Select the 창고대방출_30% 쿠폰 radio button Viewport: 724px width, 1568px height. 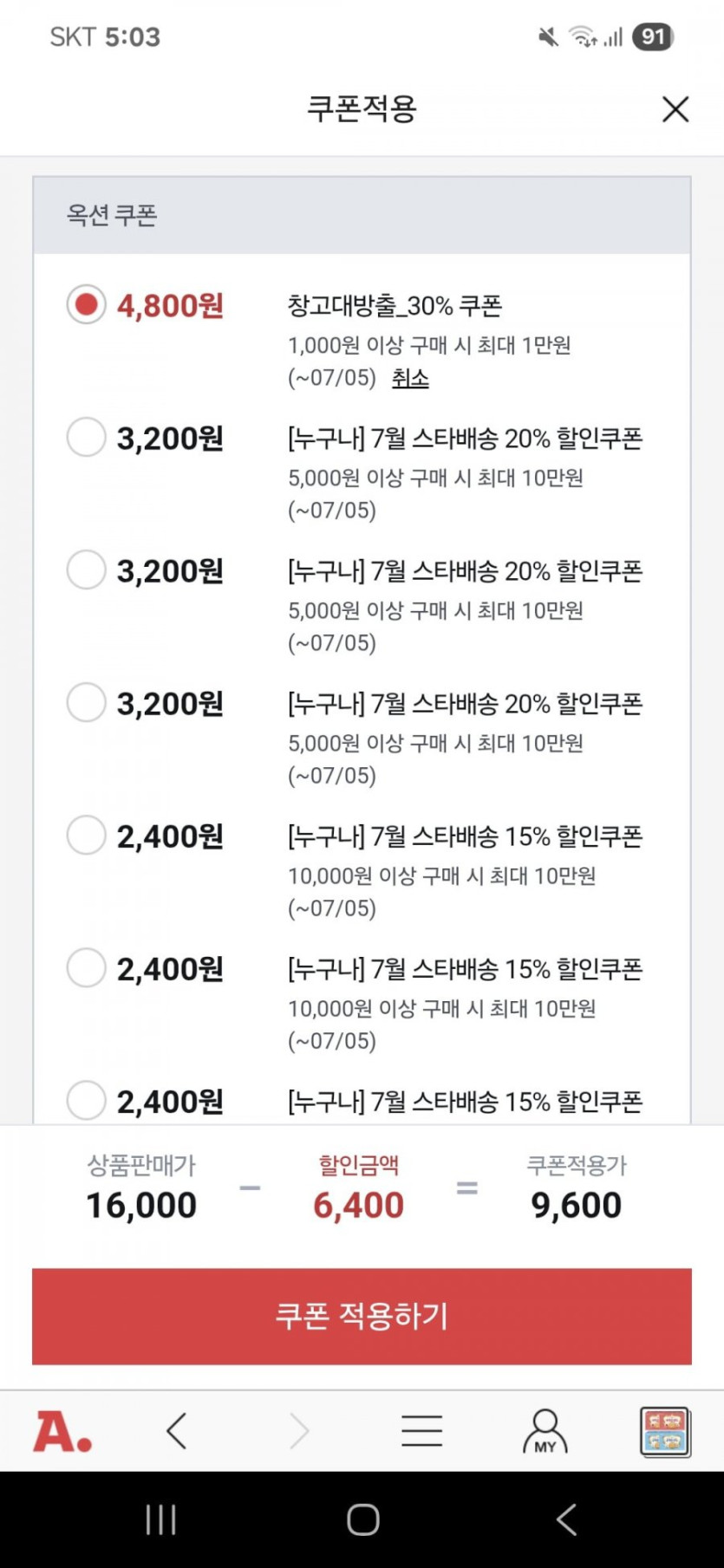click(86, 304)
